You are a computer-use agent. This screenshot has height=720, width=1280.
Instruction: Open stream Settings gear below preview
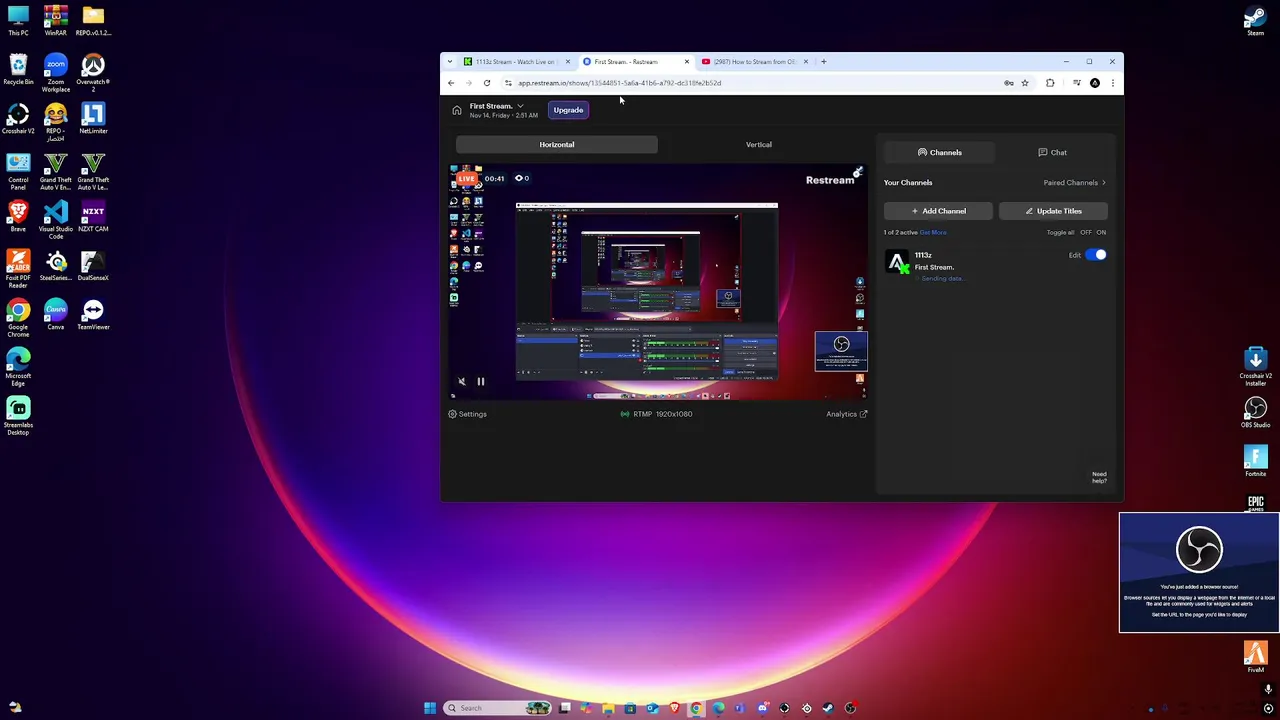point(467,414)
